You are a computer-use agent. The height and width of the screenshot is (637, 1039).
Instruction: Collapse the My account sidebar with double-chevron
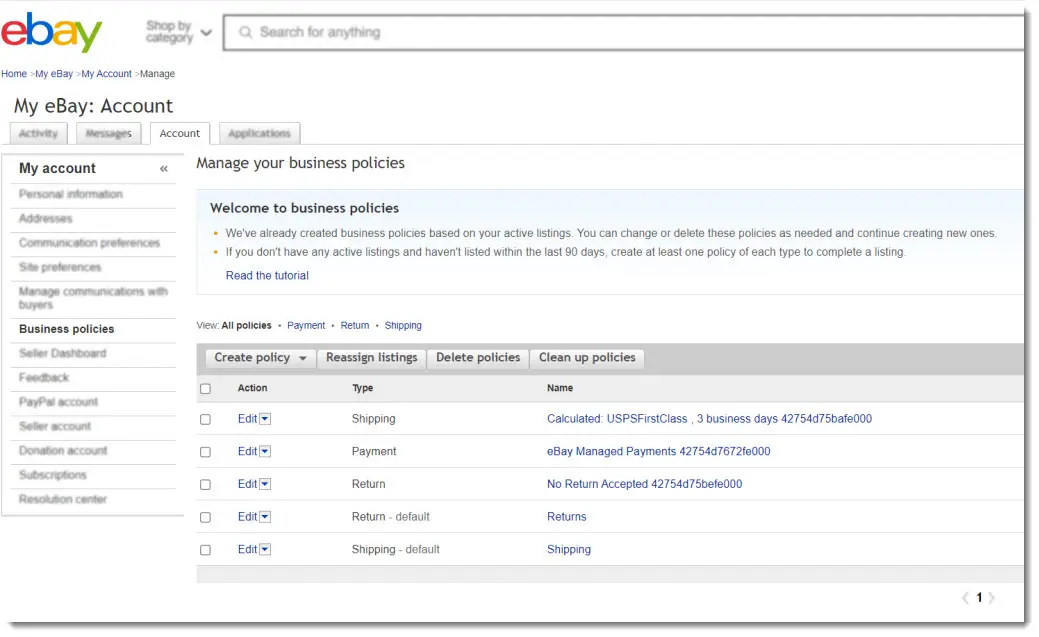click(164, 168)
